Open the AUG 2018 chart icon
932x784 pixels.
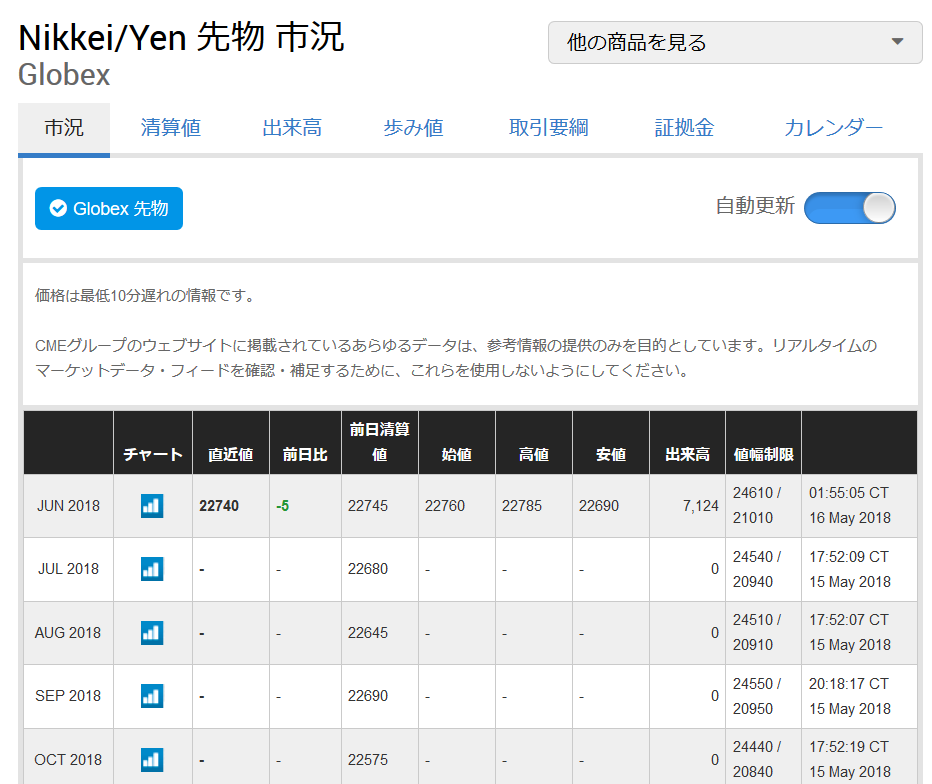152,632
